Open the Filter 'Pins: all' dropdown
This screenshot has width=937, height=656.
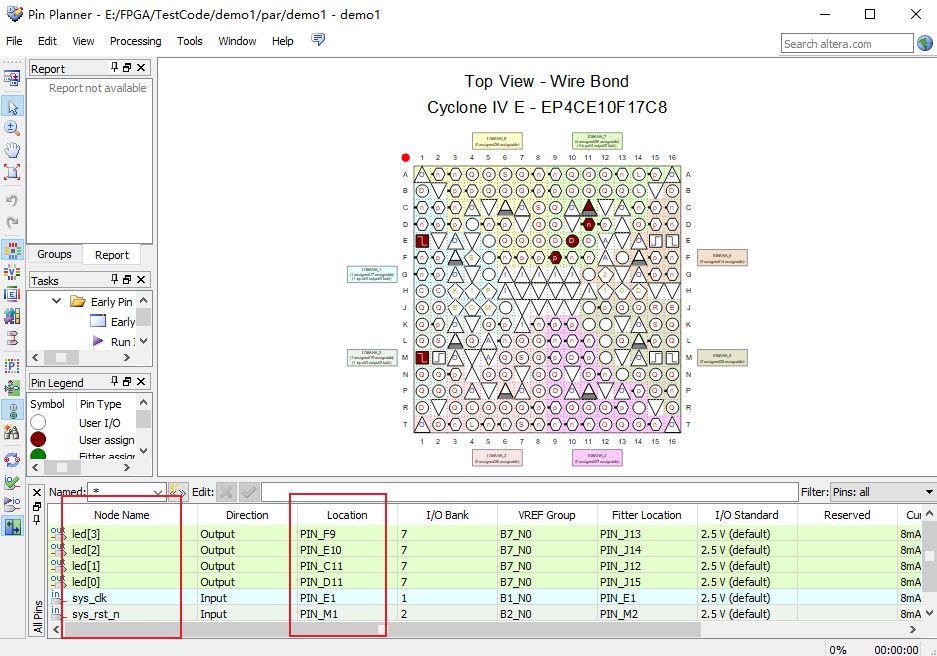pyautogui.click(x=929, y=492)
